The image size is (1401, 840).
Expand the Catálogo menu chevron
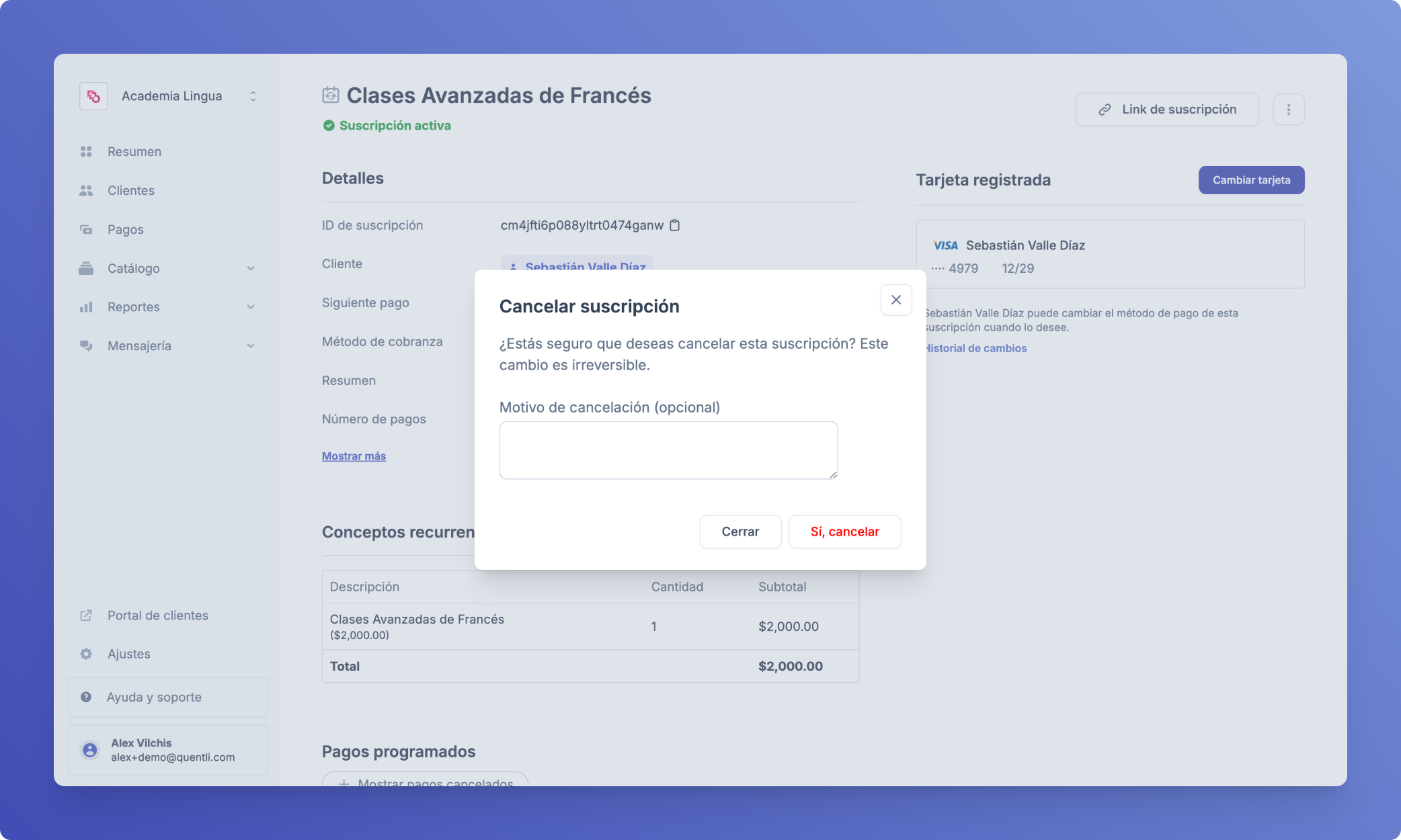coord(251,268)
